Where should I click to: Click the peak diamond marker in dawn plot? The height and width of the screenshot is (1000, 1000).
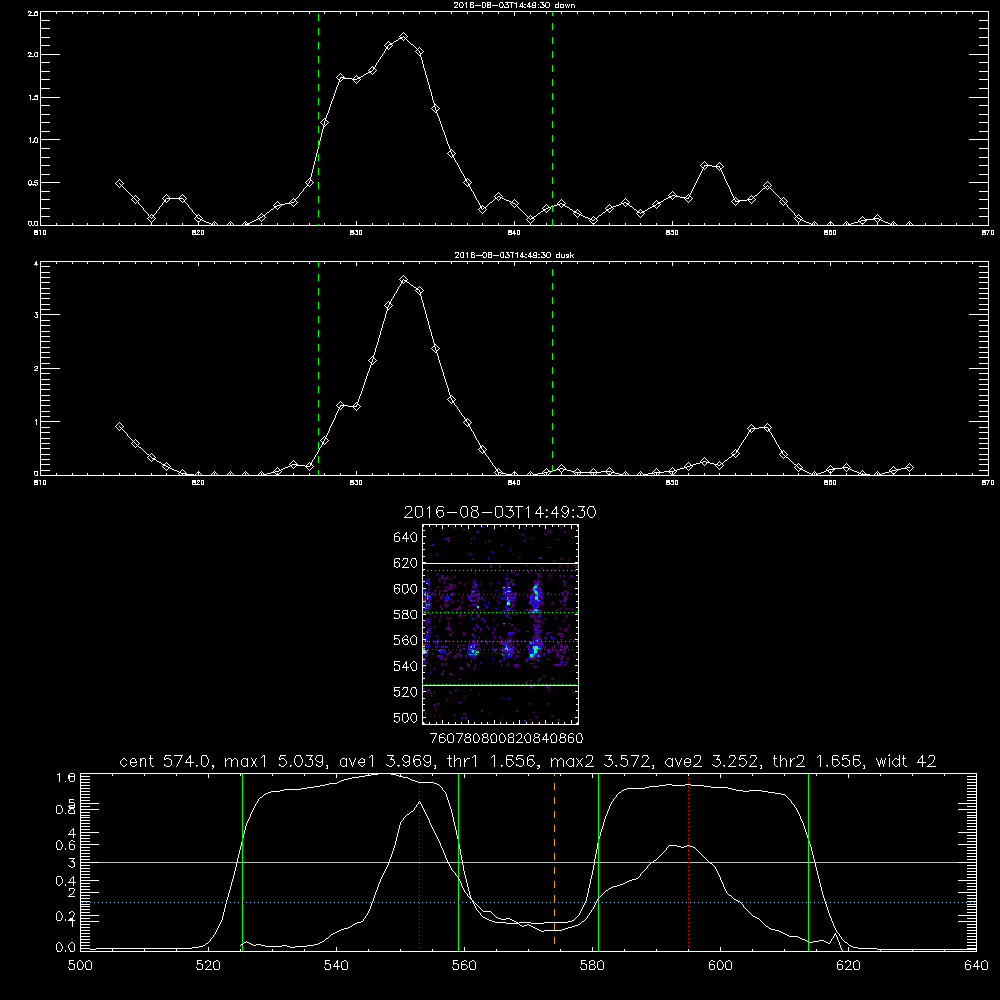(403, 37)
